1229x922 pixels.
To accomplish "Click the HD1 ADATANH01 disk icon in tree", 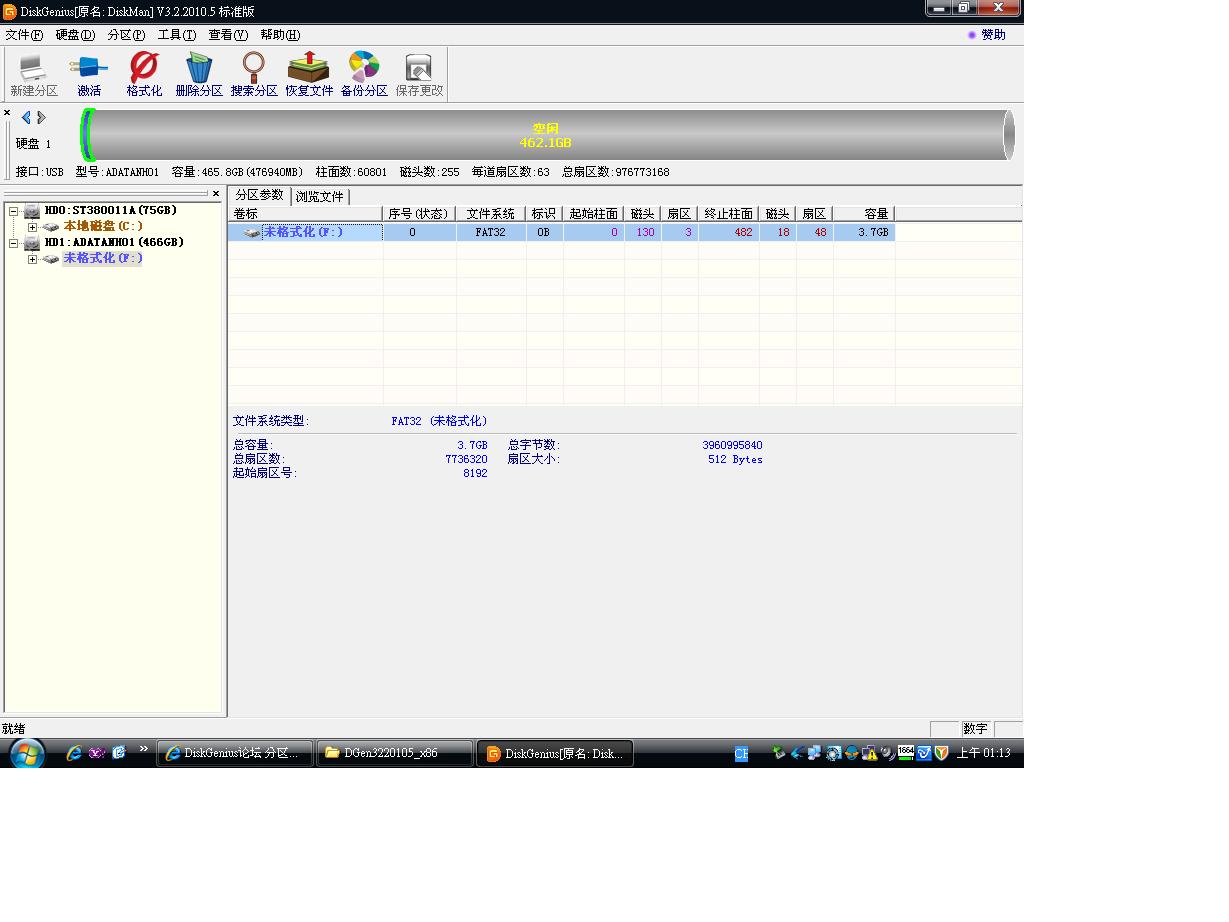I will coord(32,242).
